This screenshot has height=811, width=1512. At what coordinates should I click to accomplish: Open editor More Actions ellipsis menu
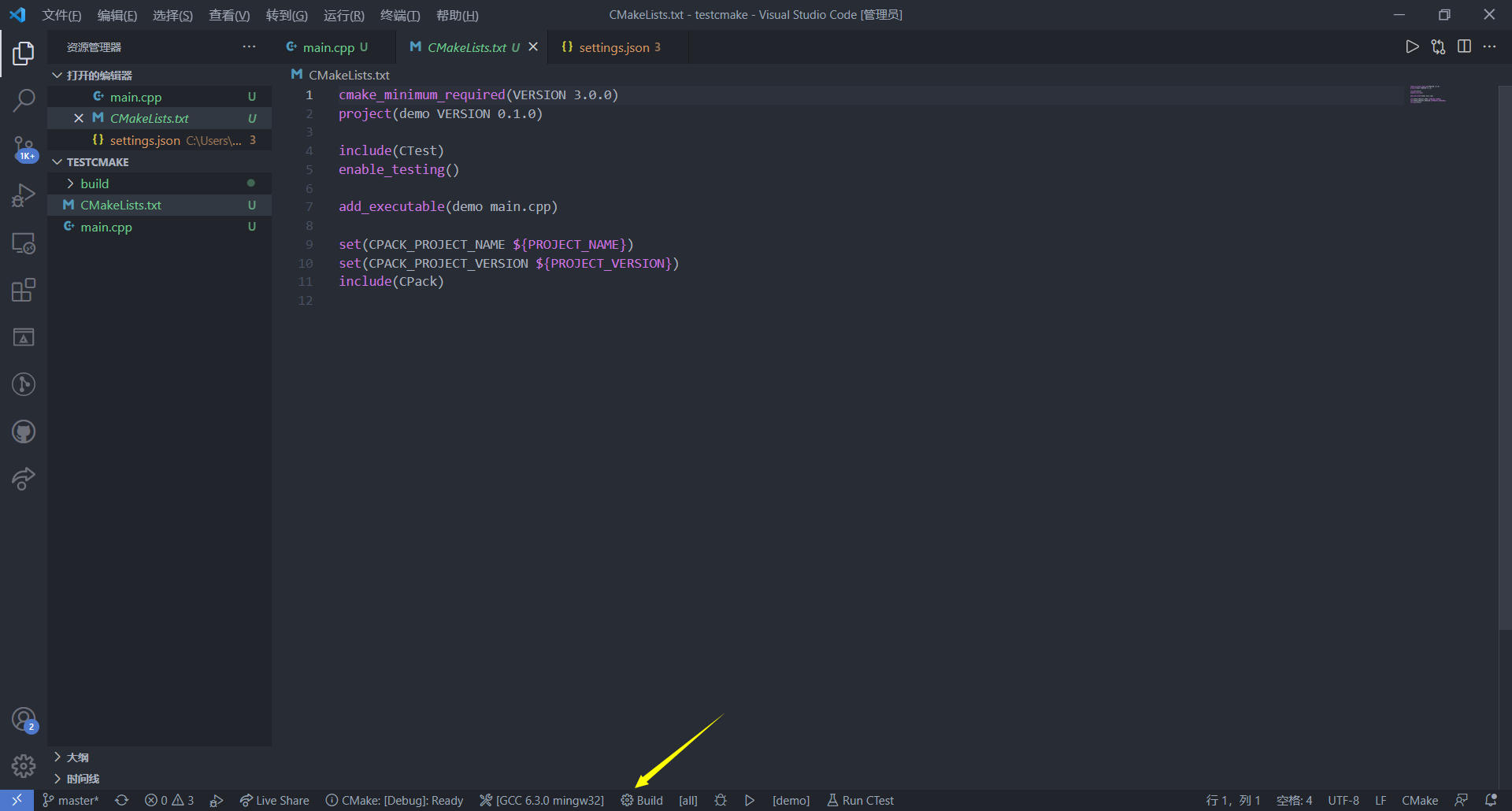coord(1489,47)
